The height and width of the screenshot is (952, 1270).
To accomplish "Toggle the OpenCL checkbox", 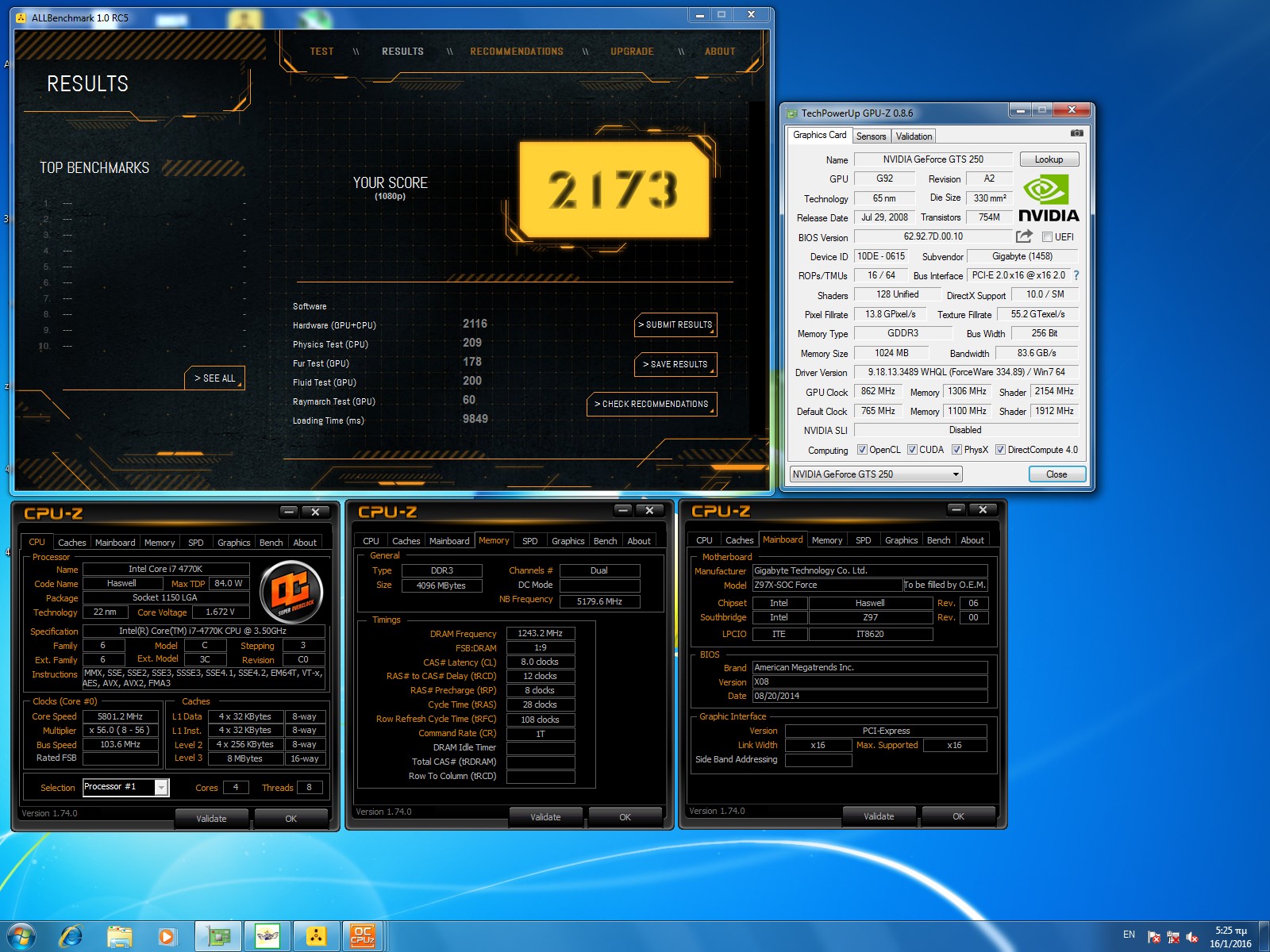I will click(x=862, y=450).
